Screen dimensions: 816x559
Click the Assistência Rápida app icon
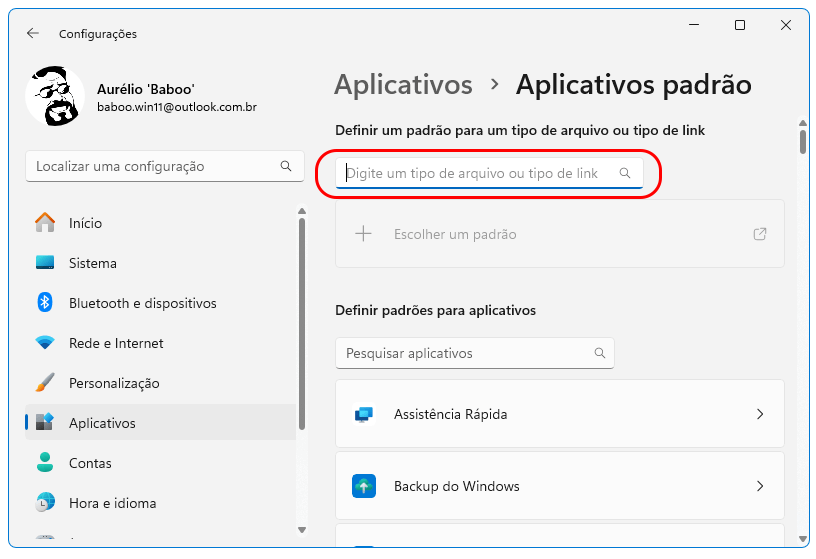coord(364,414)
